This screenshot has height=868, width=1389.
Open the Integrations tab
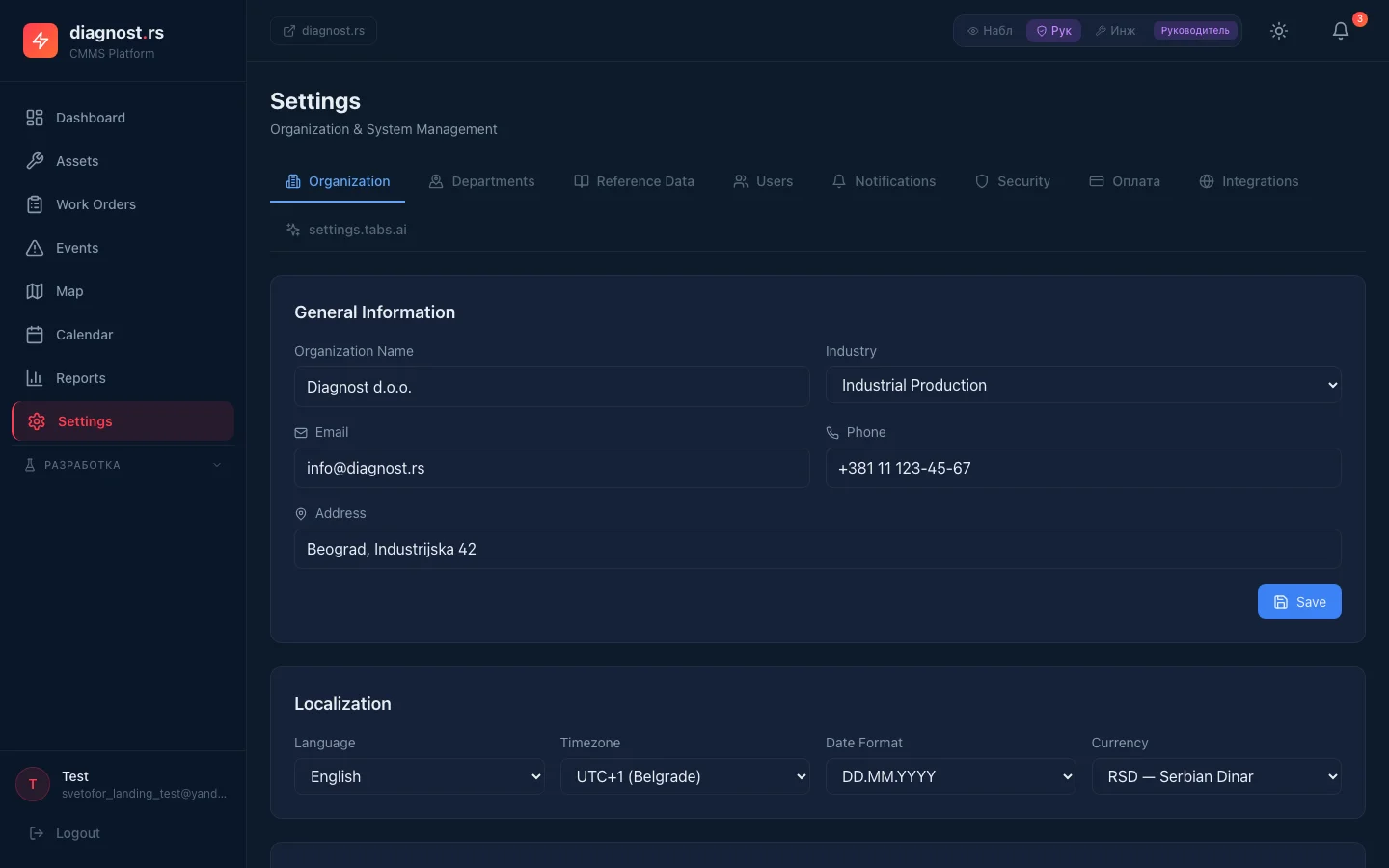(x=1249, y=181)
